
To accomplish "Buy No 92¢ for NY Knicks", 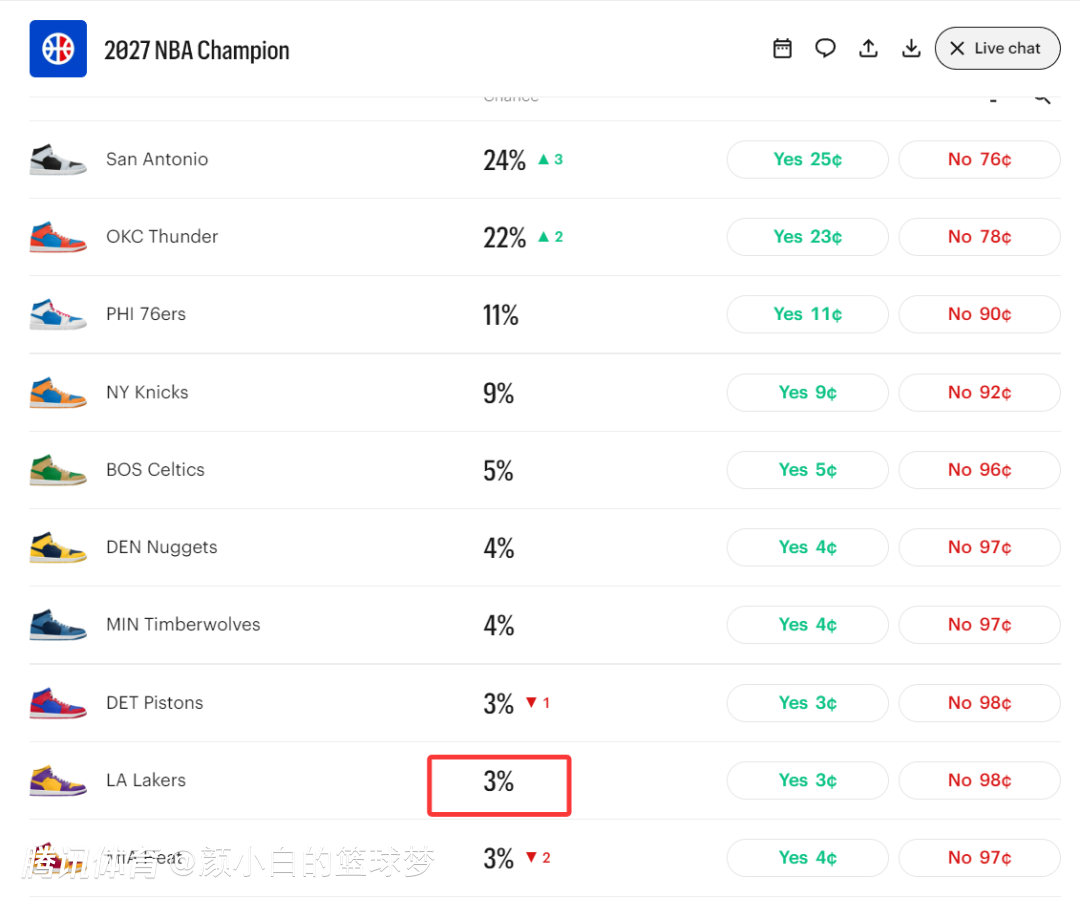I will click(979, 392).
